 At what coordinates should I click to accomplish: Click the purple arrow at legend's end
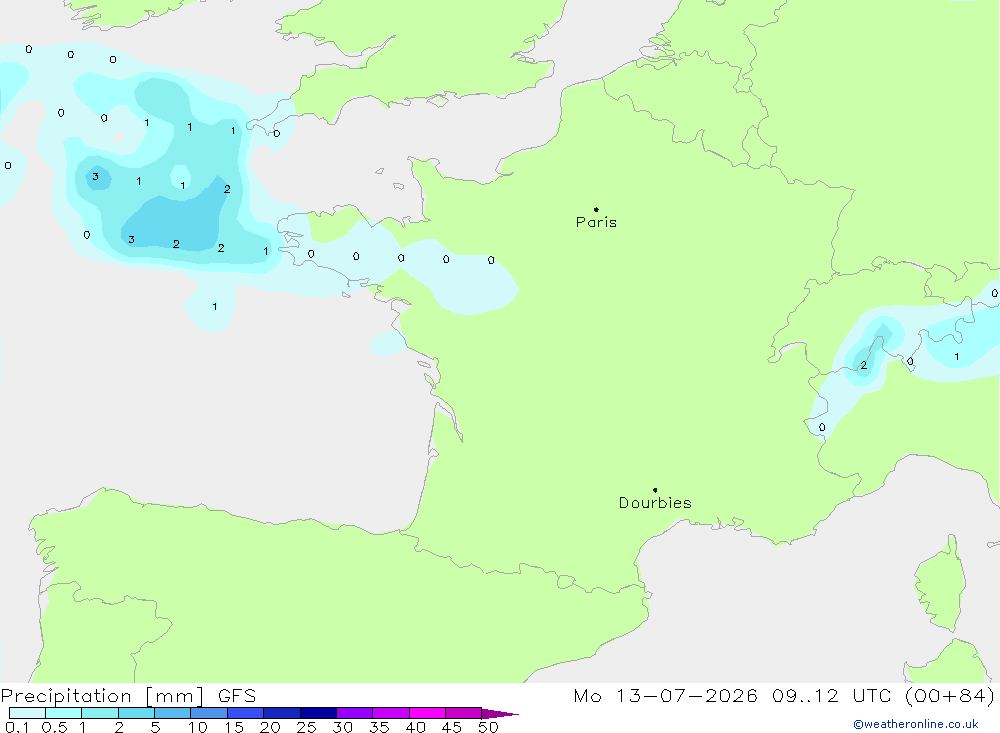pyautogui.click(x=500, y=713)
